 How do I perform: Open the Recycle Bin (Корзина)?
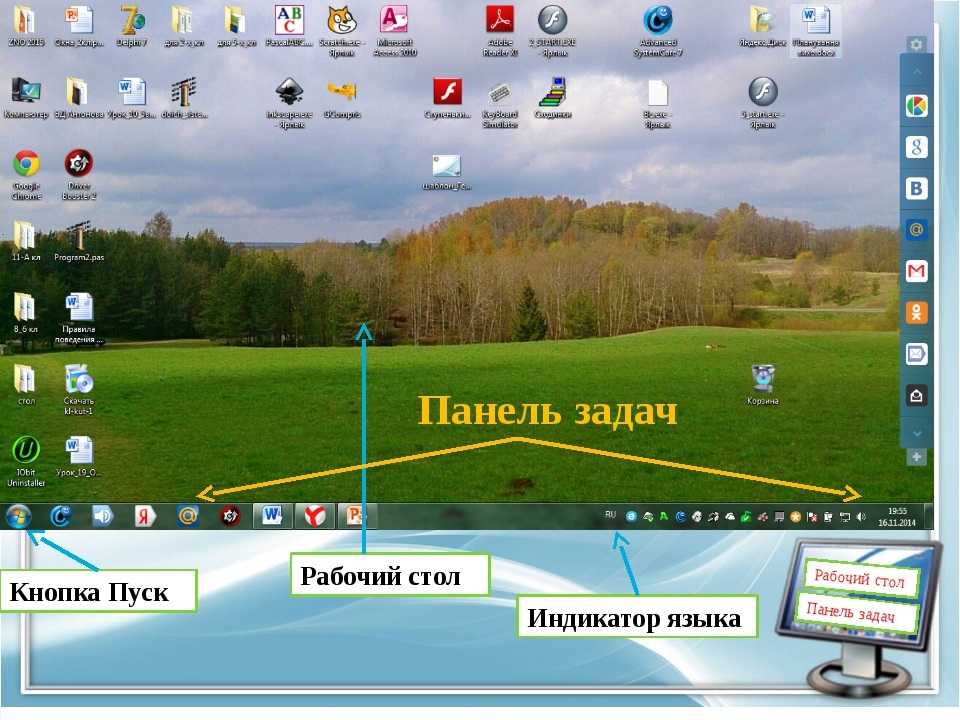[763, 379]
